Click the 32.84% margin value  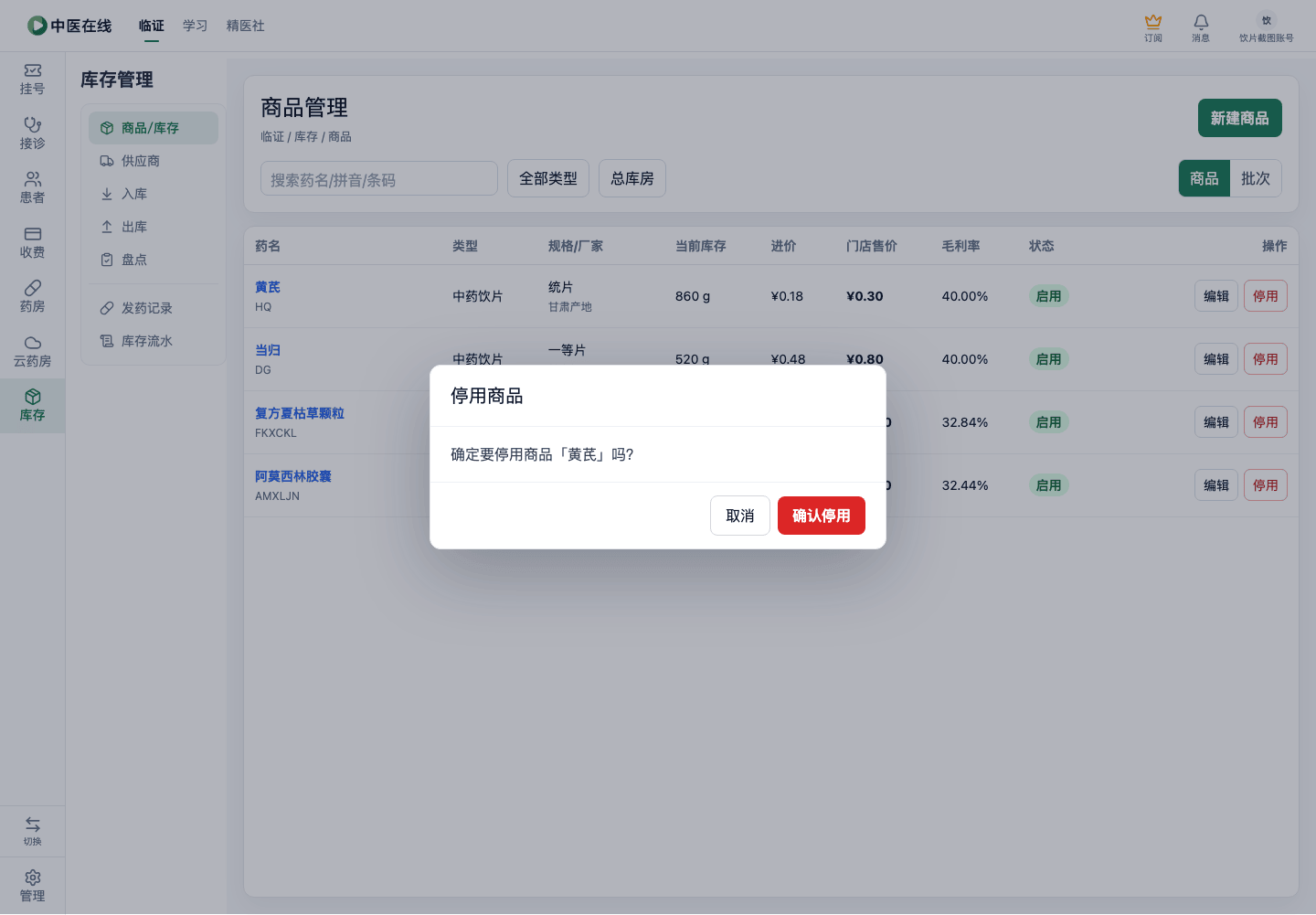[965, 422]
